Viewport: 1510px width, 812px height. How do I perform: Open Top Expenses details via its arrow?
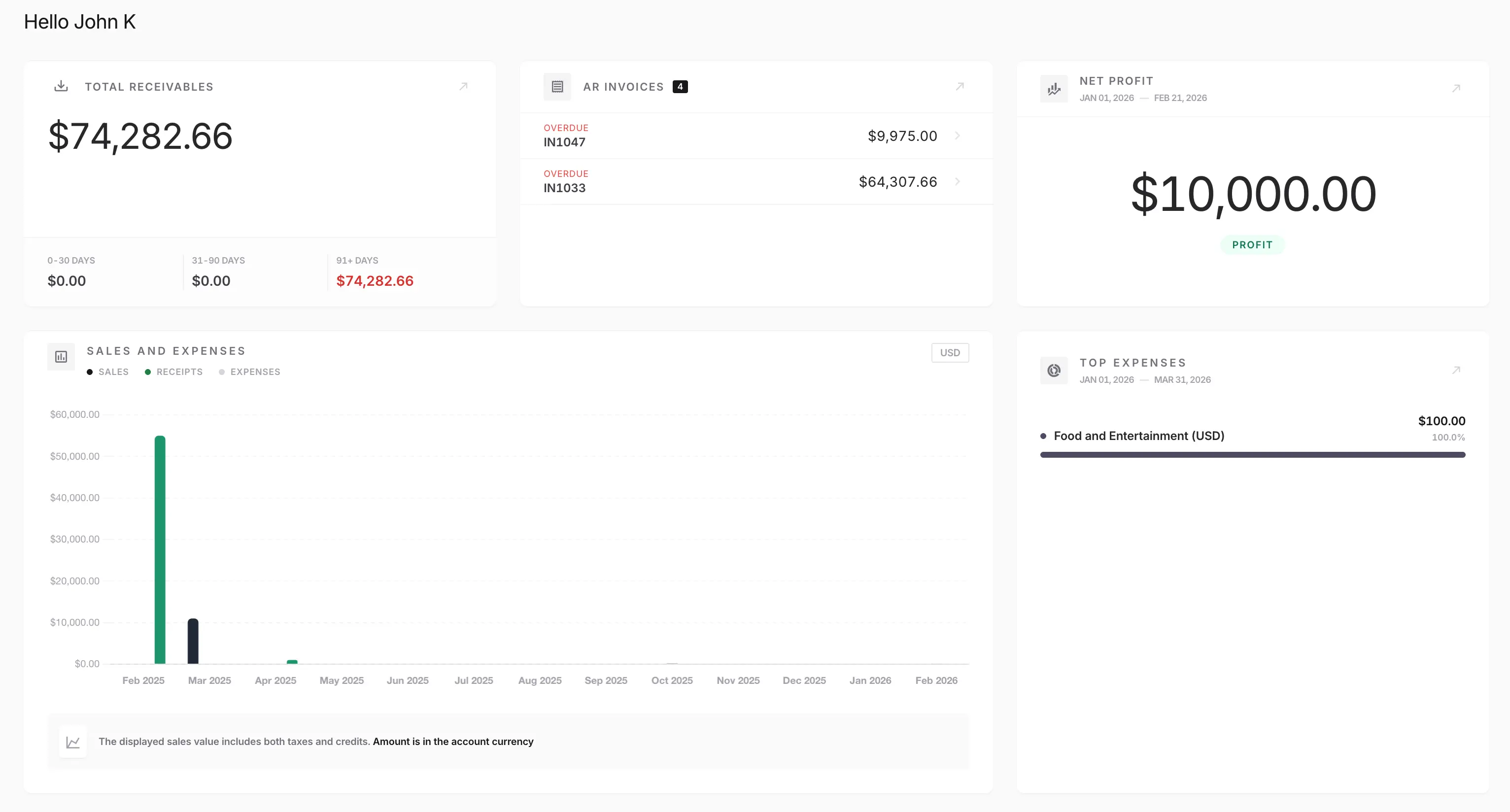[1457, 370]
